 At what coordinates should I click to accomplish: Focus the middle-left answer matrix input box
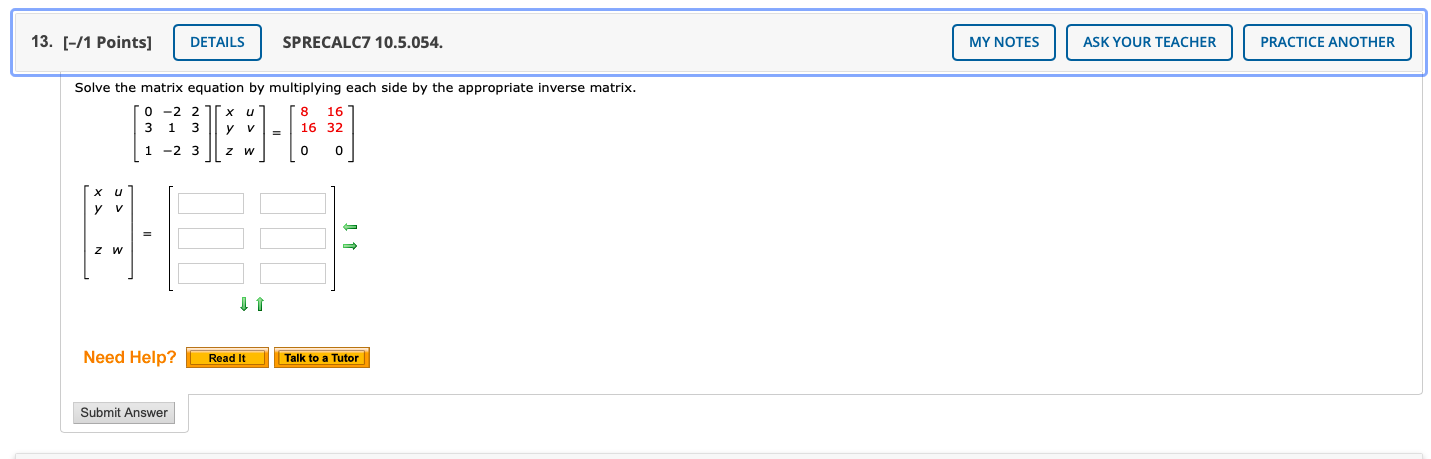pyautogui.click(x=211, y=239)
